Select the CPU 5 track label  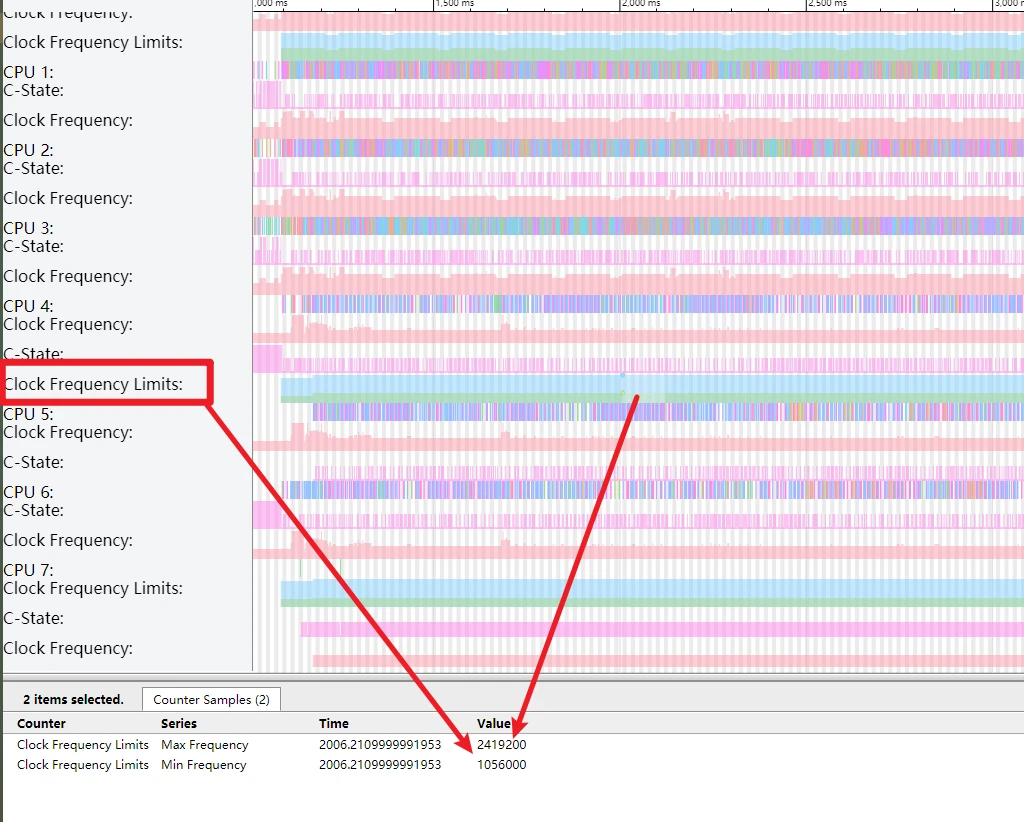(x=28, y=414)
